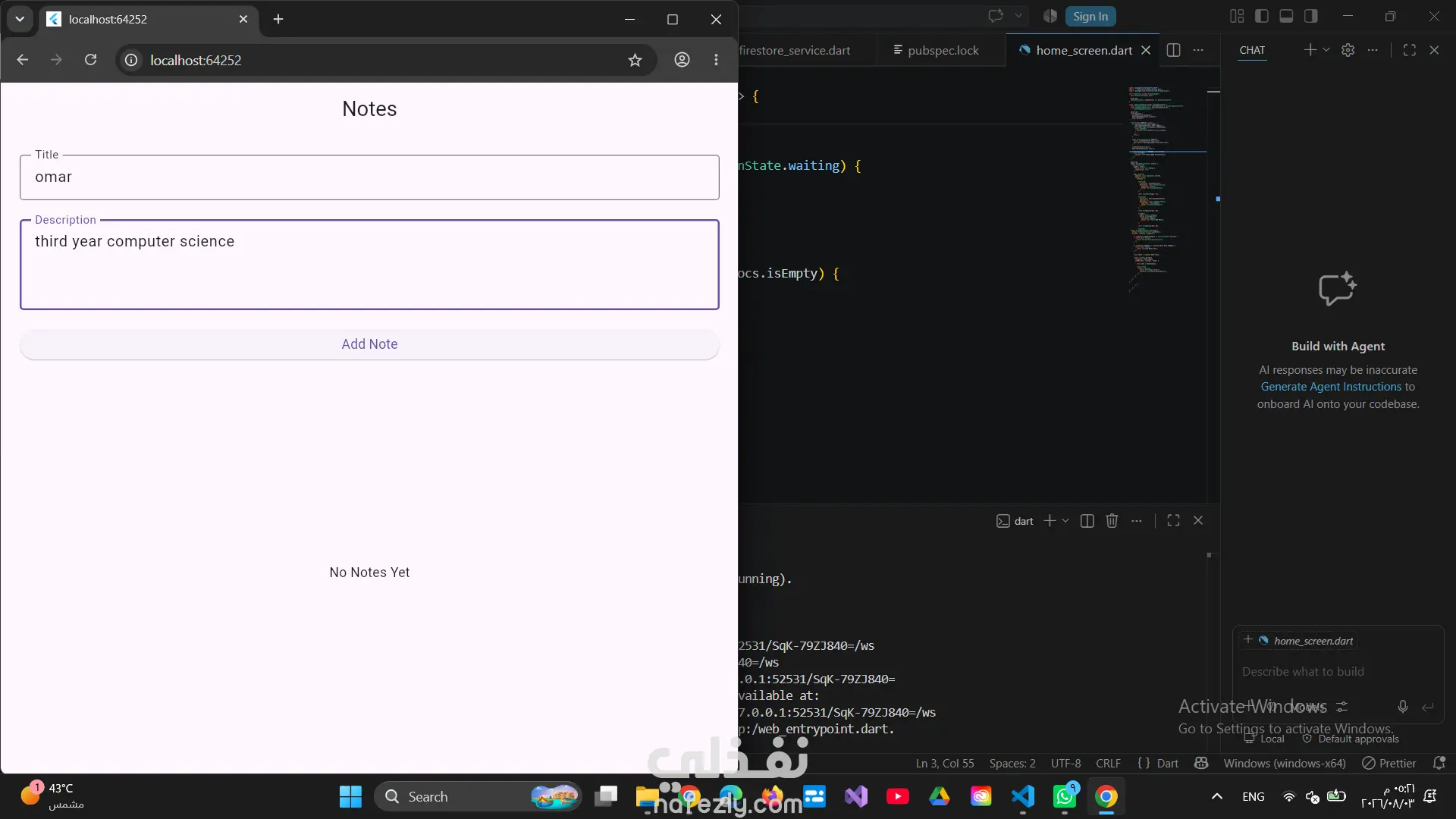This screenshot has width=1456, height=819.
Task: Select device Windows (windows-x64)
Action: point(1285,763)
